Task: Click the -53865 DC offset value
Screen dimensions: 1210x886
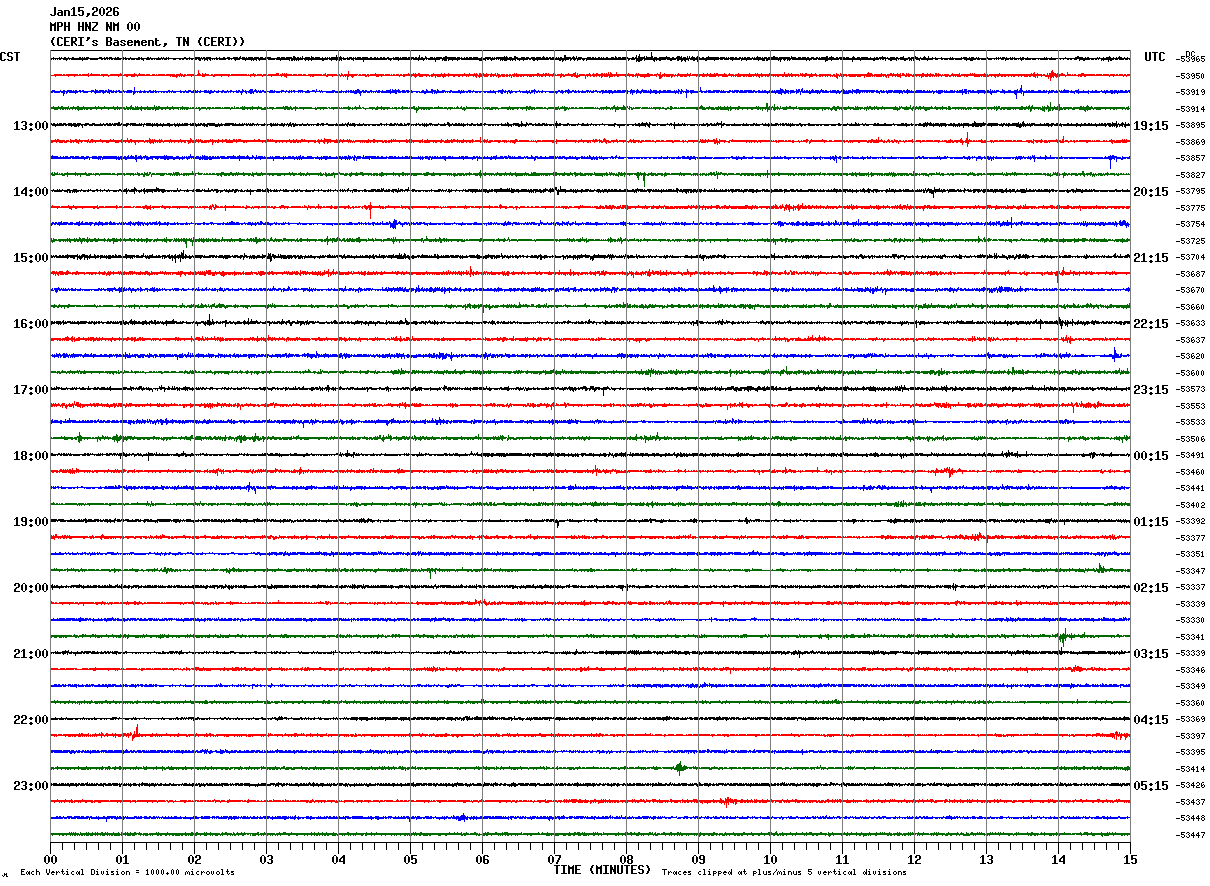Action: click(1191, 59)
